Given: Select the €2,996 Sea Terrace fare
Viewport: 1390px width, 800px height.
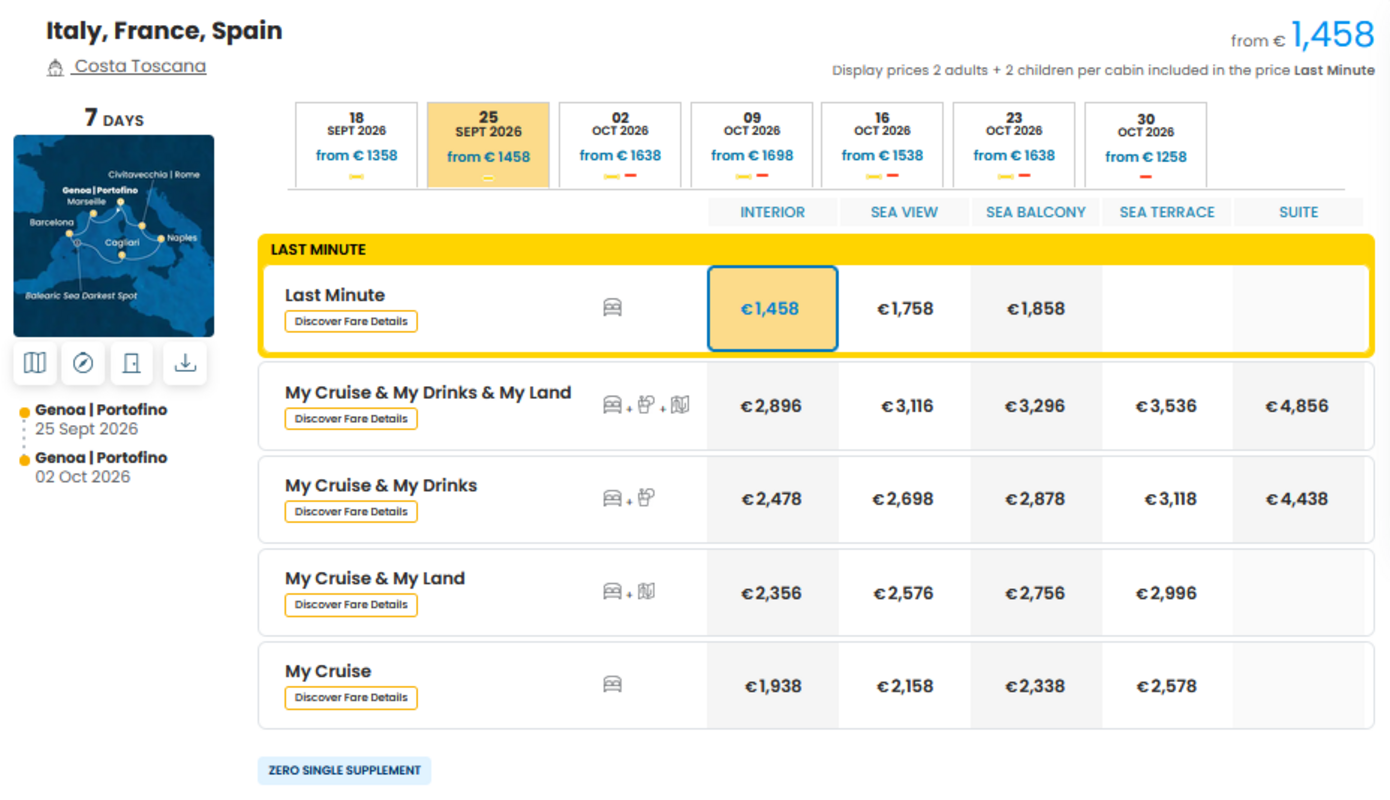Looking at the screenshot, I should [1167, 593].
